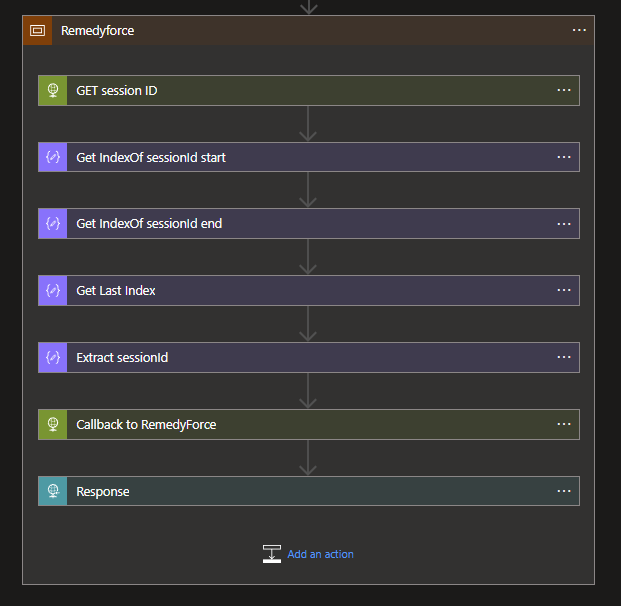Click compose icon of Get Last Index
The image size is (621, 606).
tap(53, 290)
